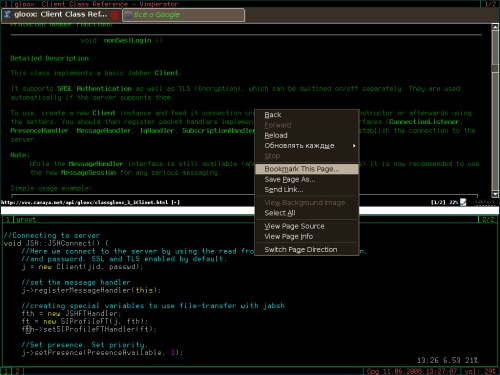The image size is (500, 375).
Task: Choose Send Link in context menu
Action: click(307, 190)
